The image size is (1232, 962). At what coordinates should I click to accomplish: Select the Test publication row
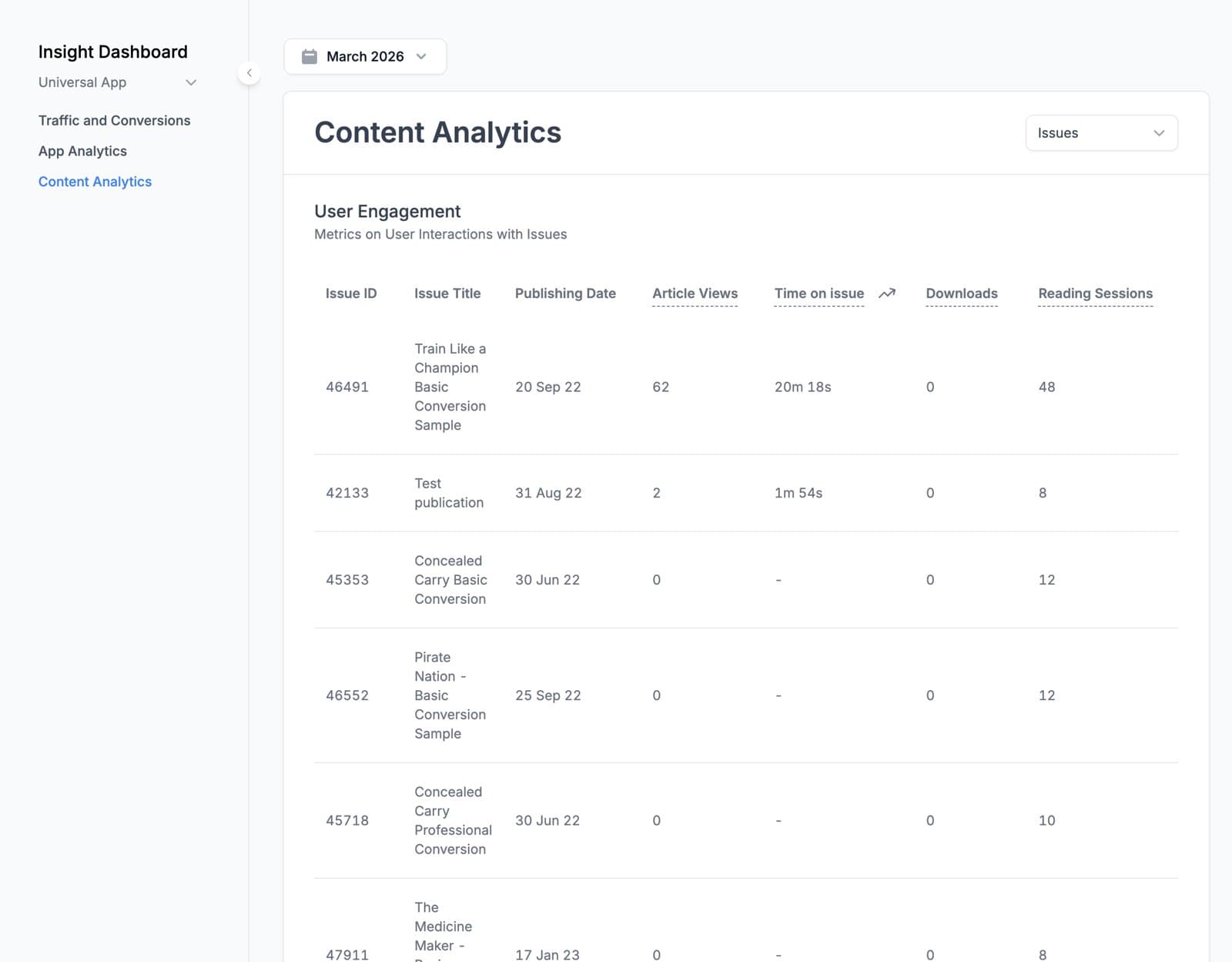click(x=746, y=493)
